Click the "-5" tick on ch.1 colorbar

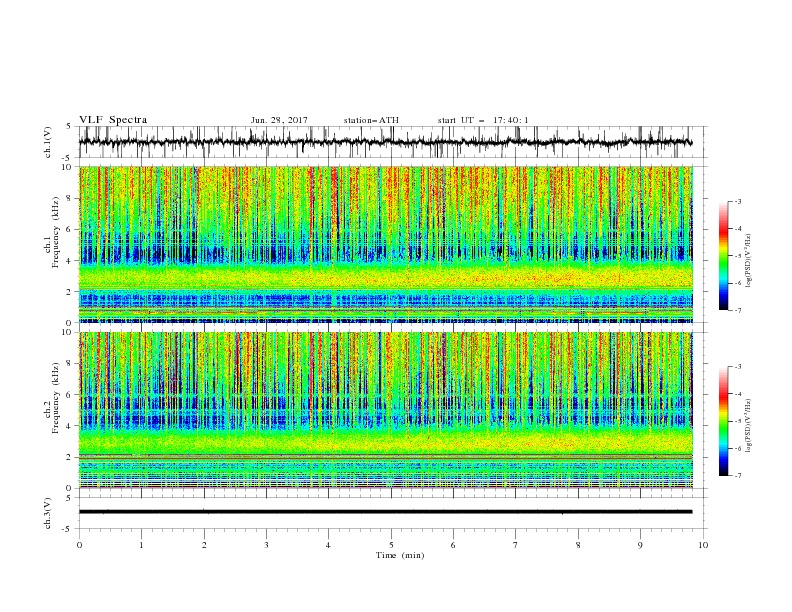[738, 256]
